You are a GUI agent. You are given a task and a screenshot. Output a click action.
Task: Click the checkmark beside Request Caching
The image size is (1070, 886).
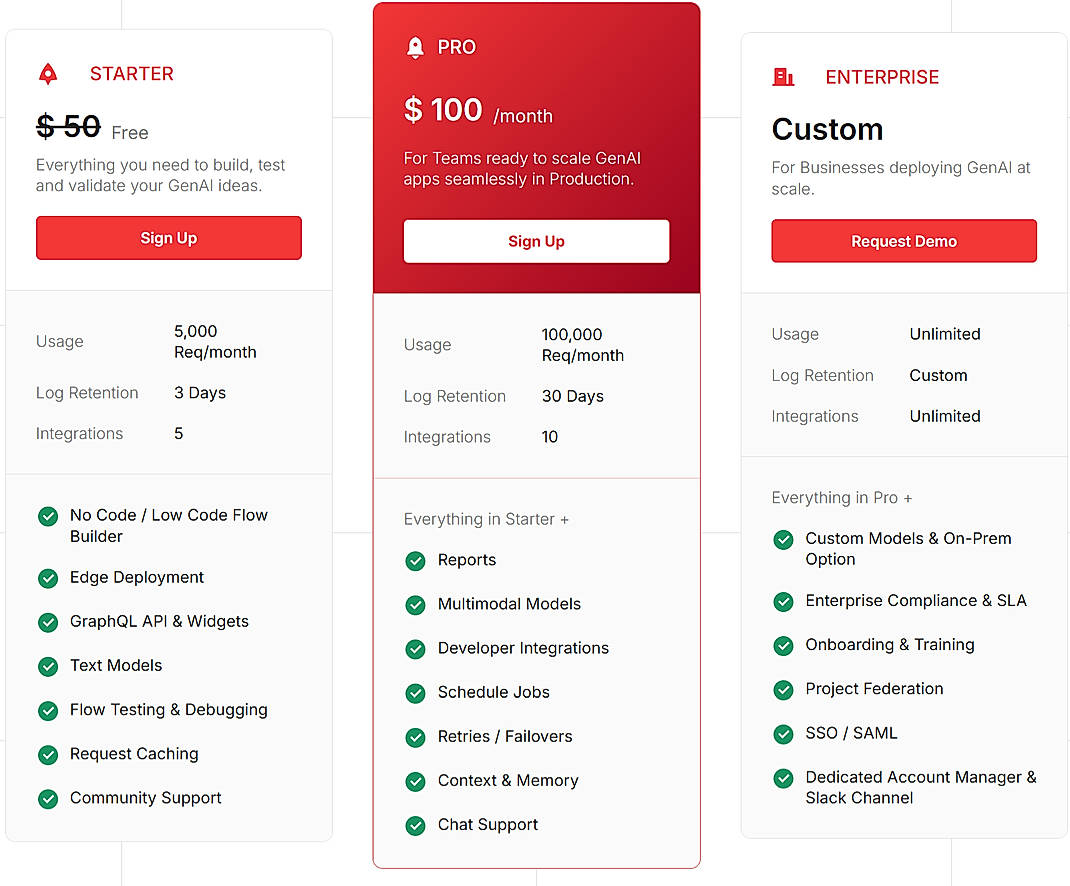(x=48, y=754)
